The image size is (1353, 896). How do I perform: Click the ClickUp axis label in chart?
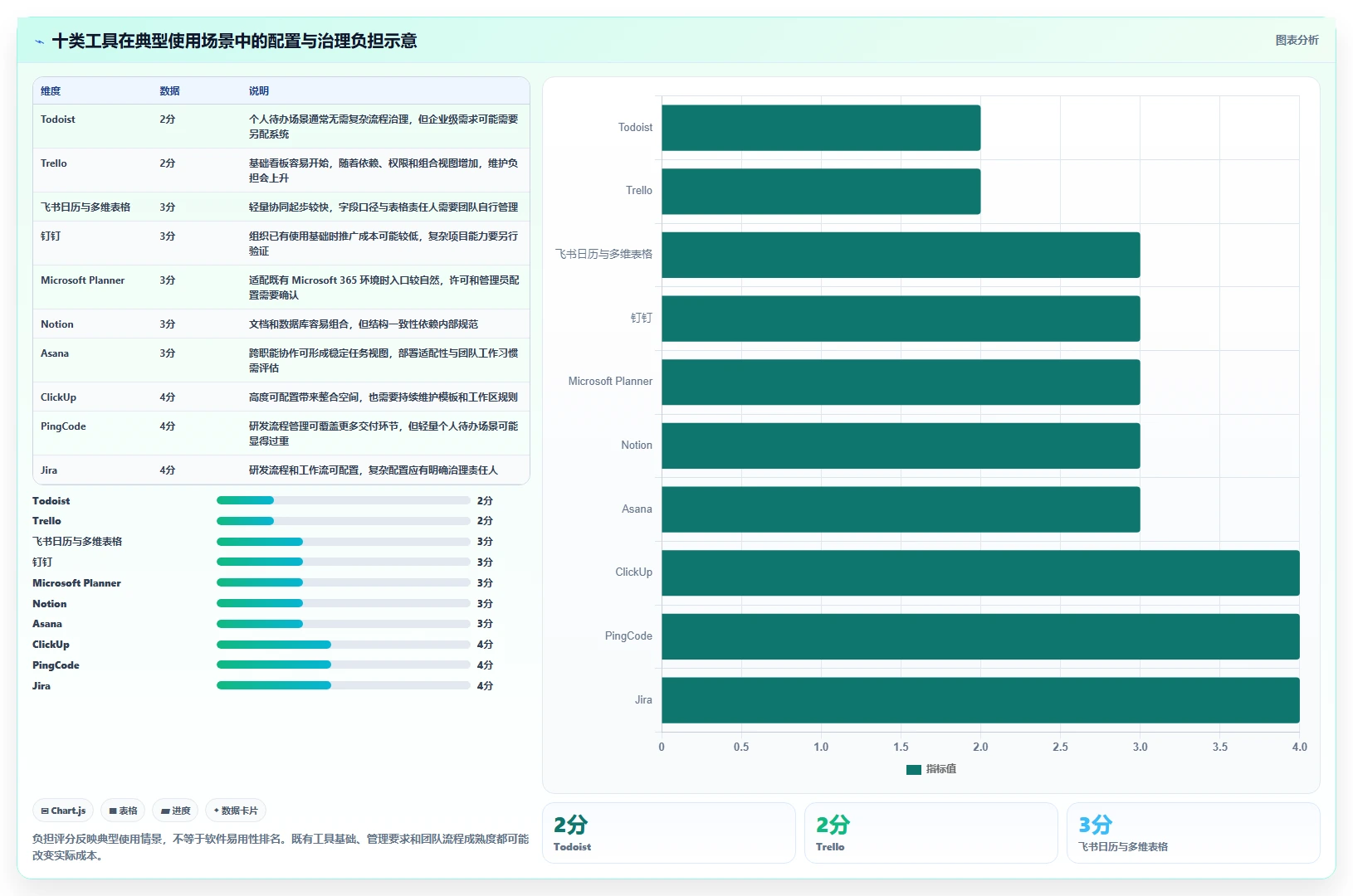(633, 572)
